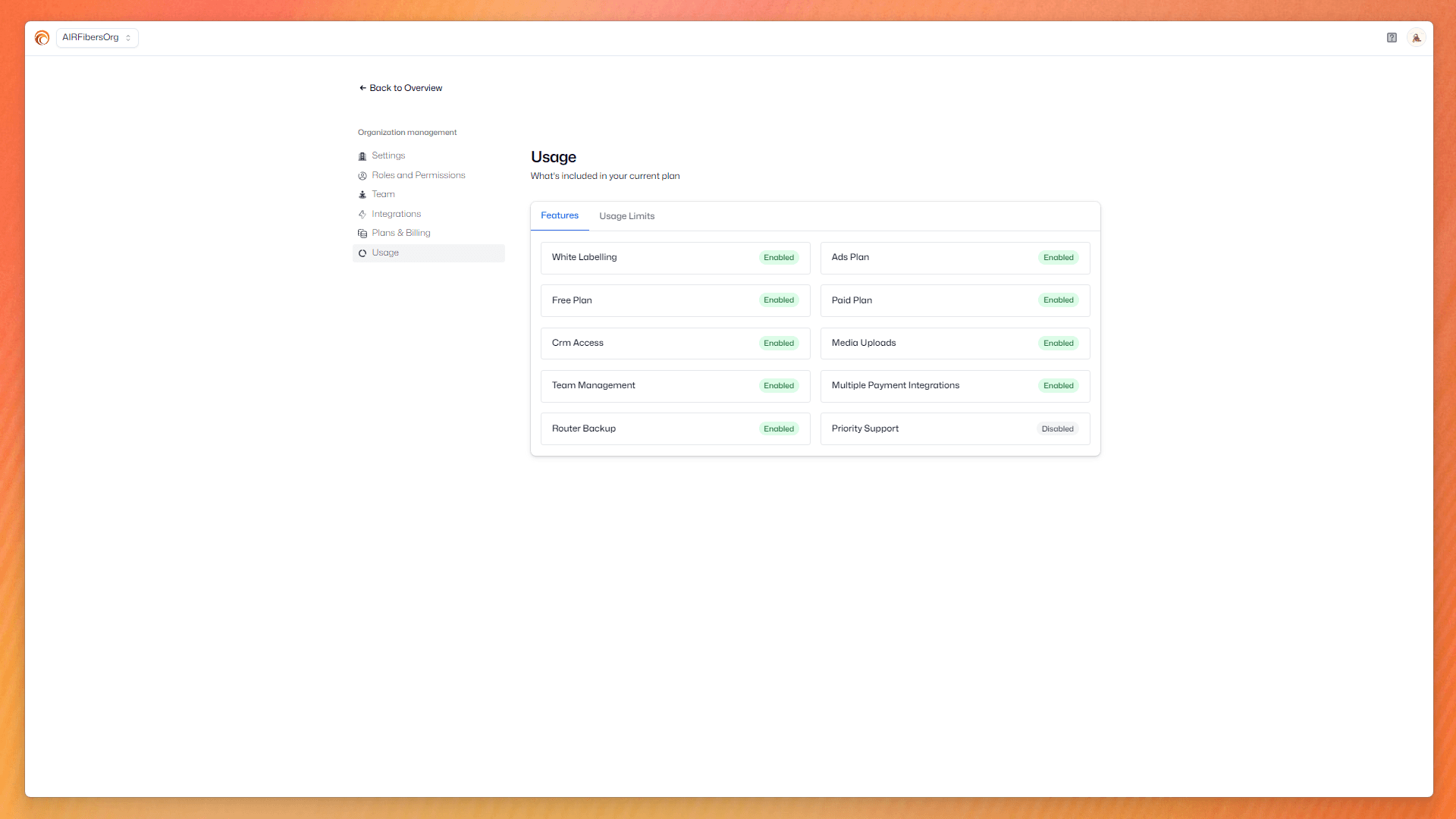Viewport: 1456px width, 819px height.
Task: Click the Priority Support Disabled badge
Action: [1057, 429]
